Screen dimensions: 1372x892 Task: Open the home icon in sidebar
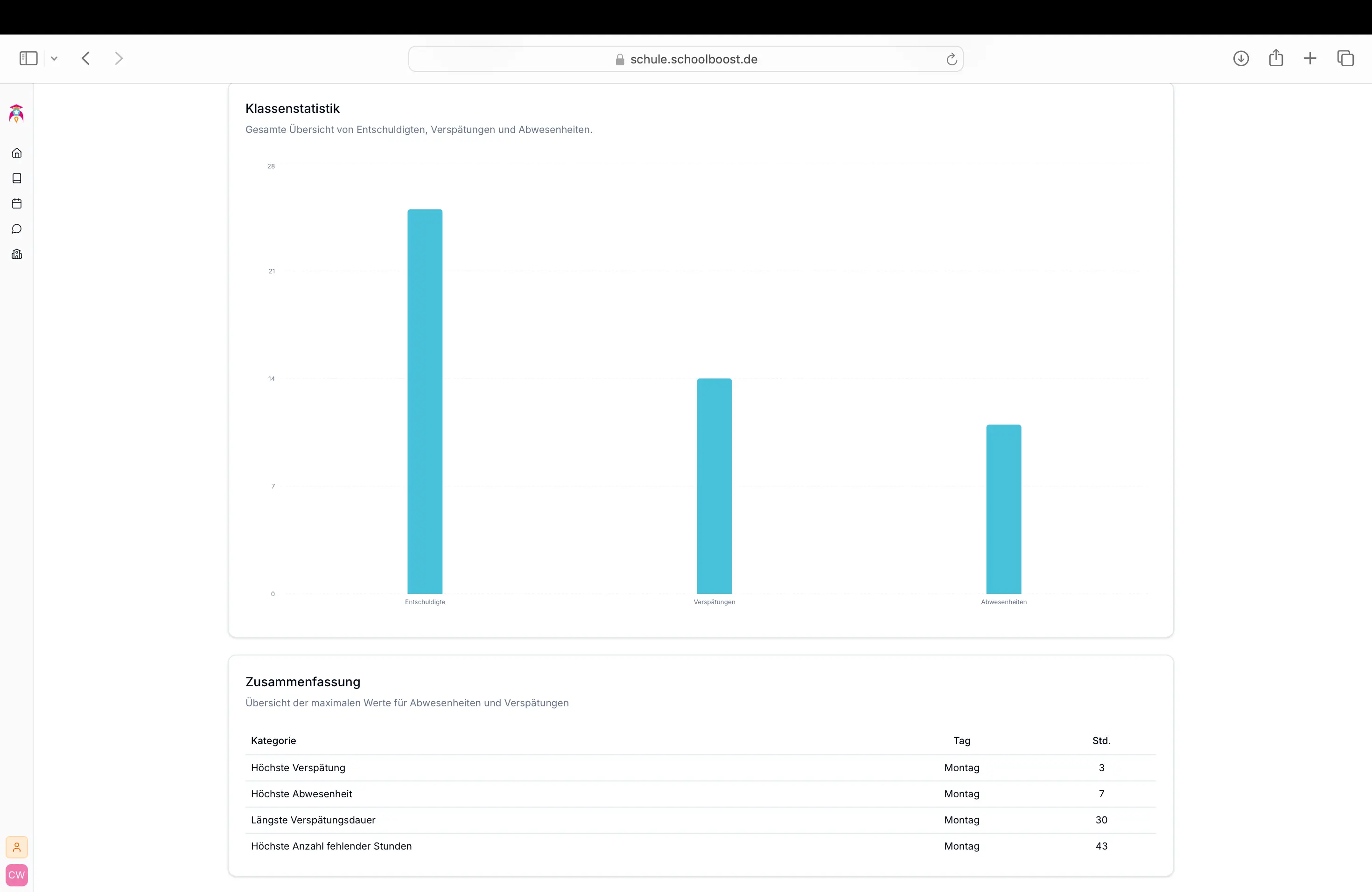[x=17, y=153]
